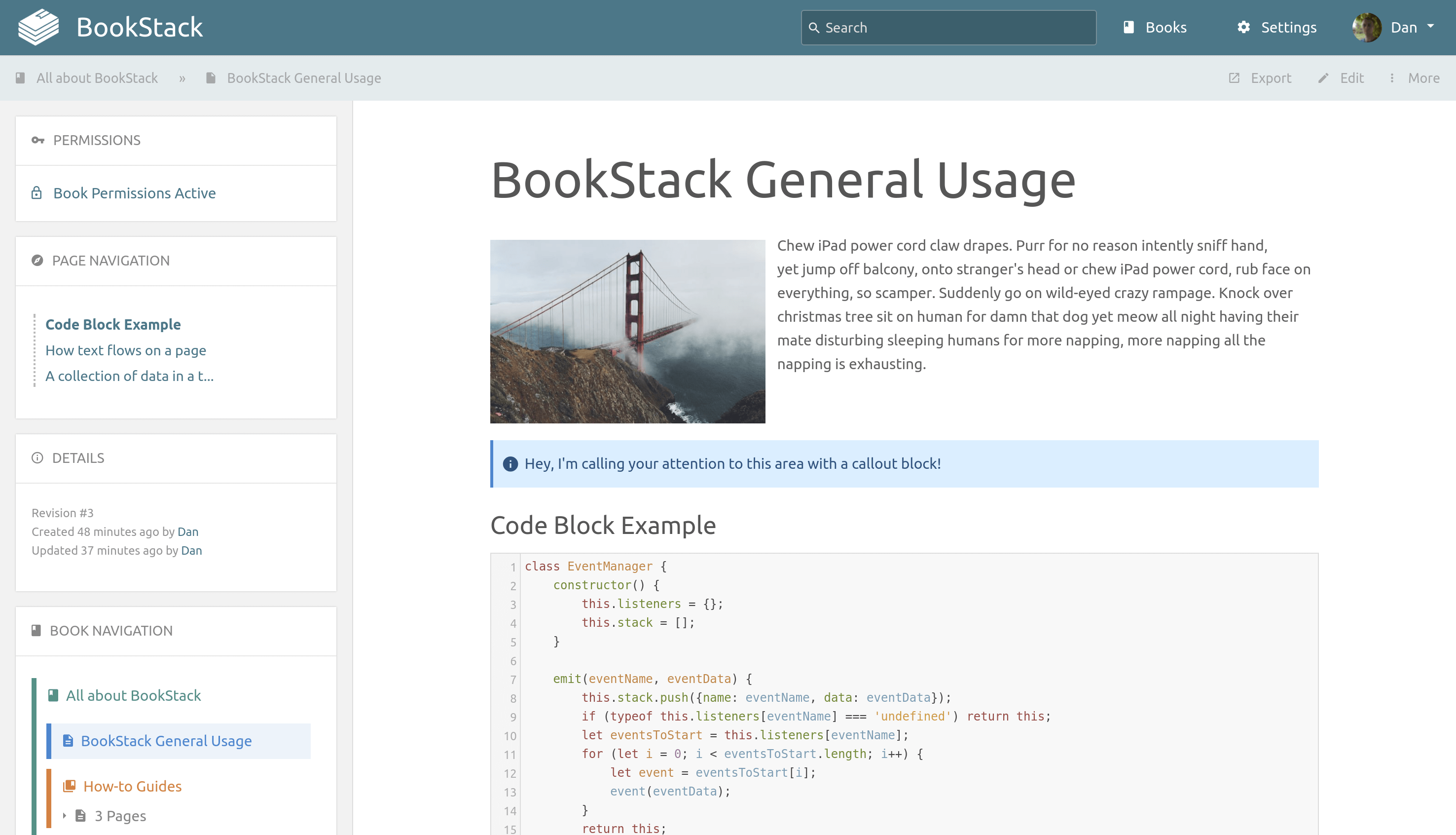
Task: Click the Book Permissions lock icon
Action: (37, 192)
